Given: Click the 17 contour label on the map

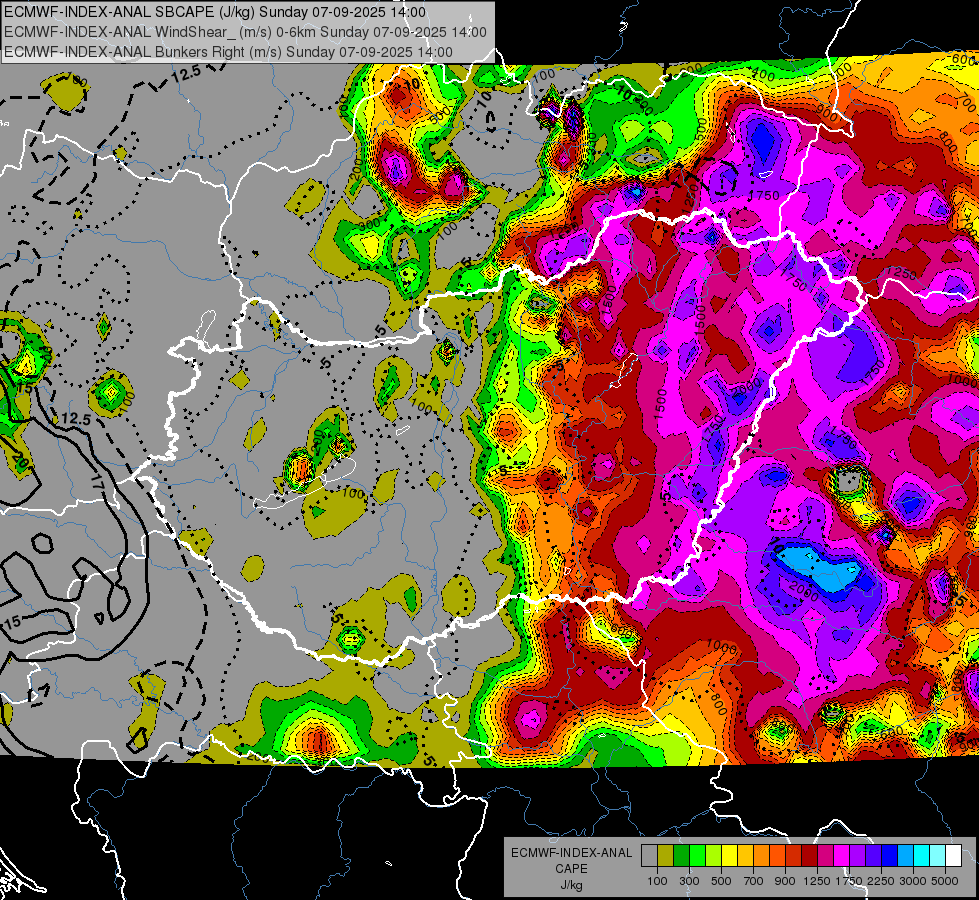Looking at the screenshot, I should 97,481.
